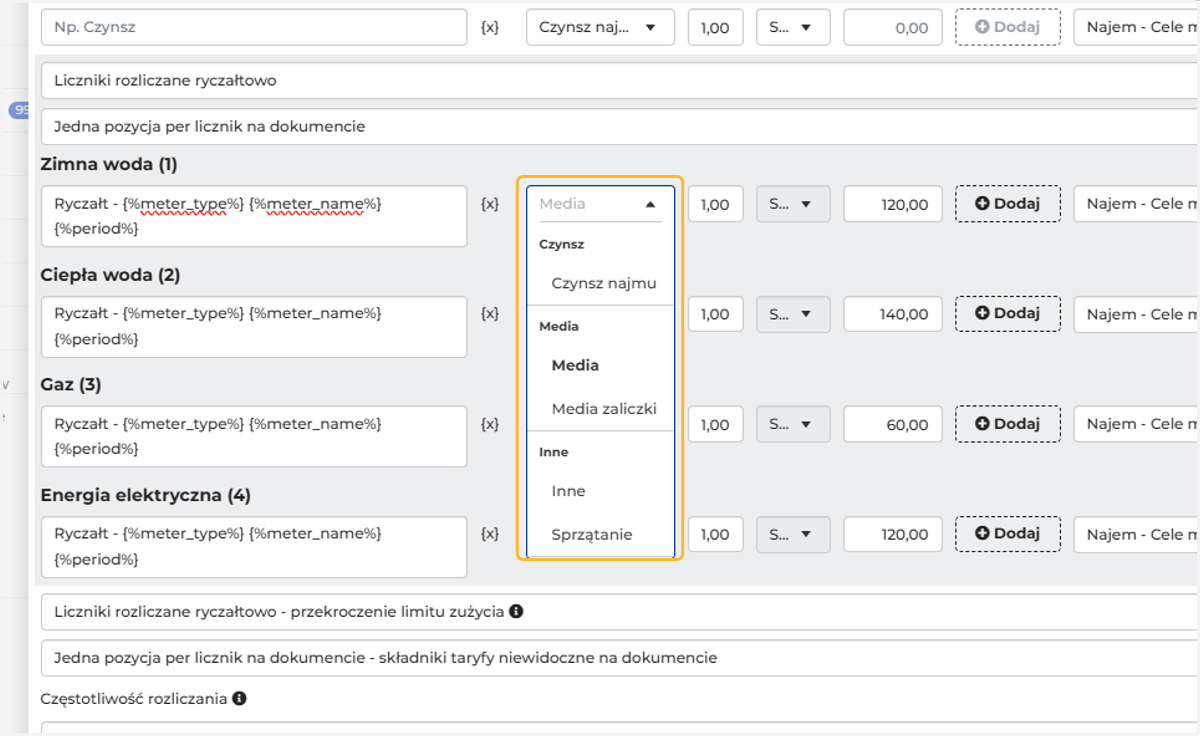Open Najem - Cele field for Ciepła woda
This screenshot has height=736, width=1200.
[x=1137, y=314]
